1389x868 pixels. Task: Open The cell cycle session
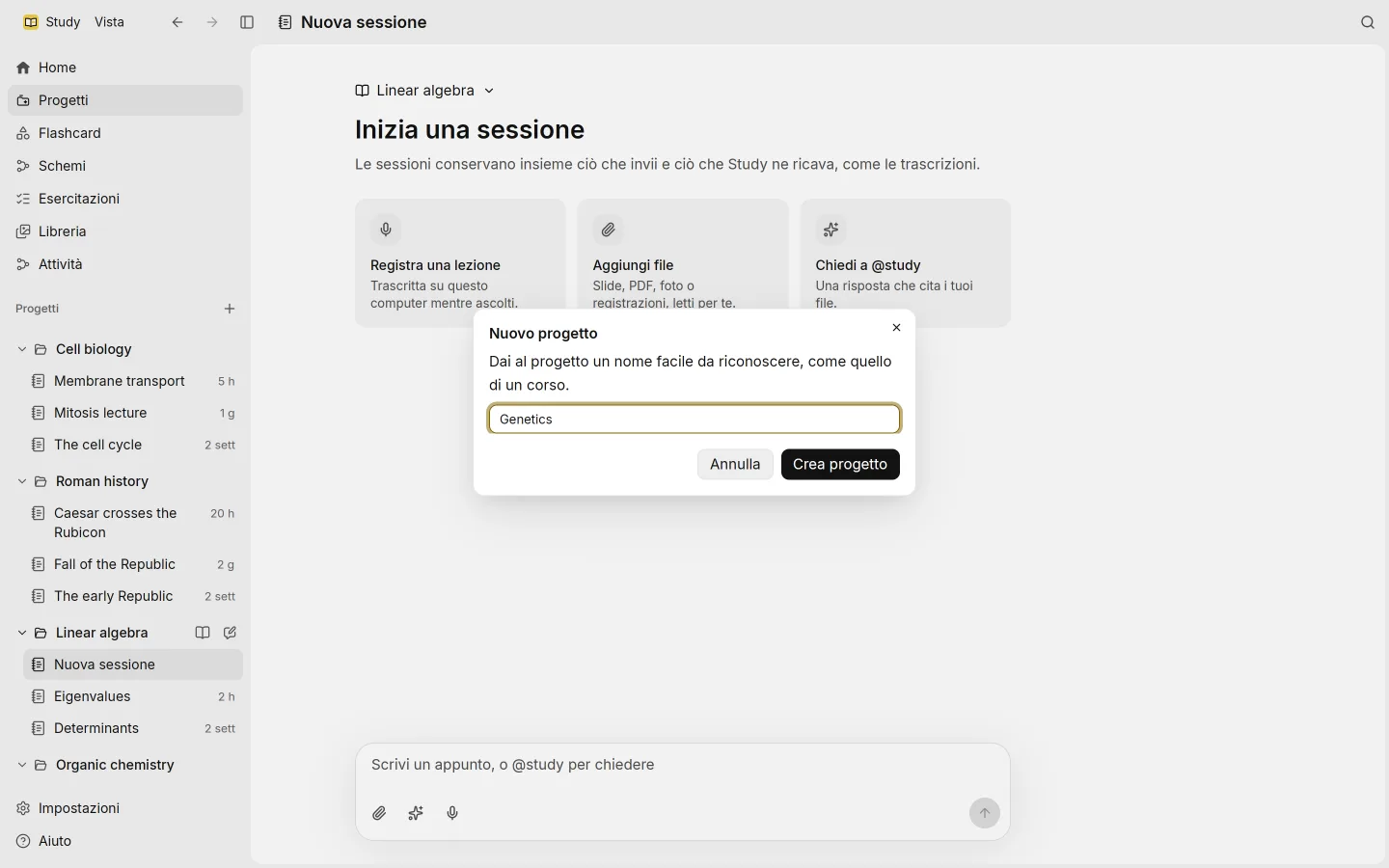click(x=133, y=445)
